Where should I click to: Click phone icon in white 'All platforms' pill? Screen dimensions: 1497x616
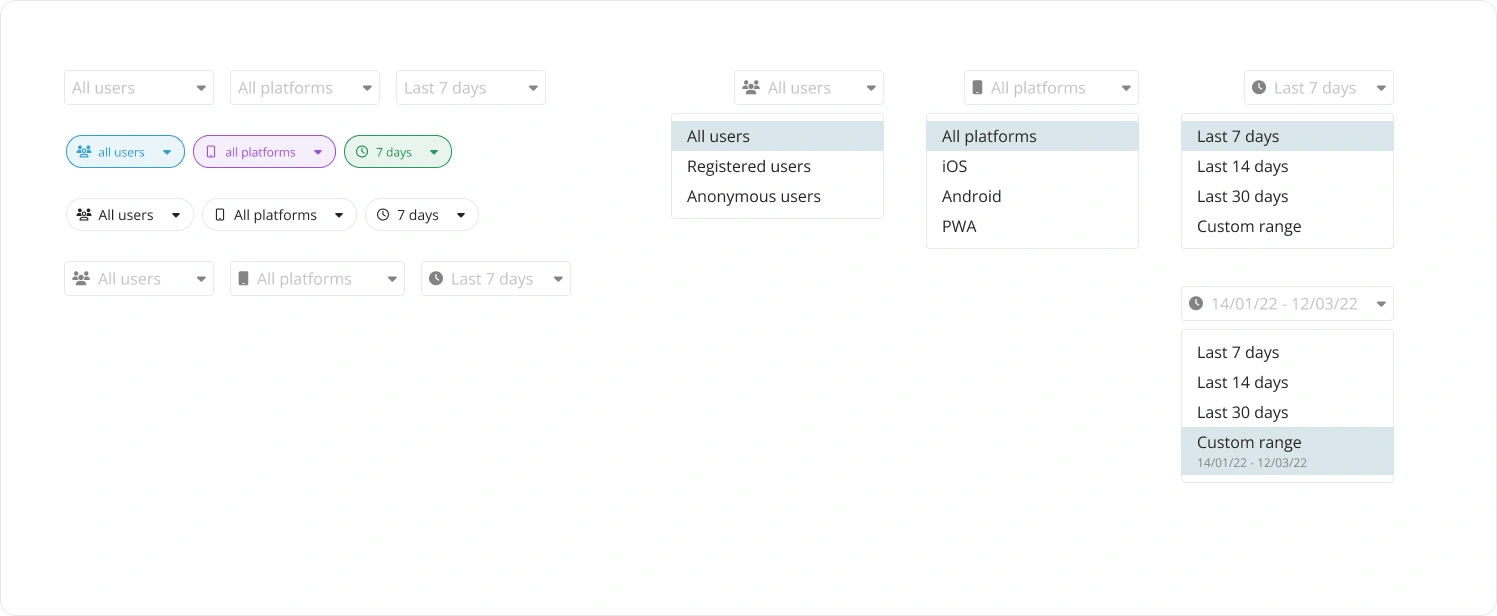coord(220,215)
